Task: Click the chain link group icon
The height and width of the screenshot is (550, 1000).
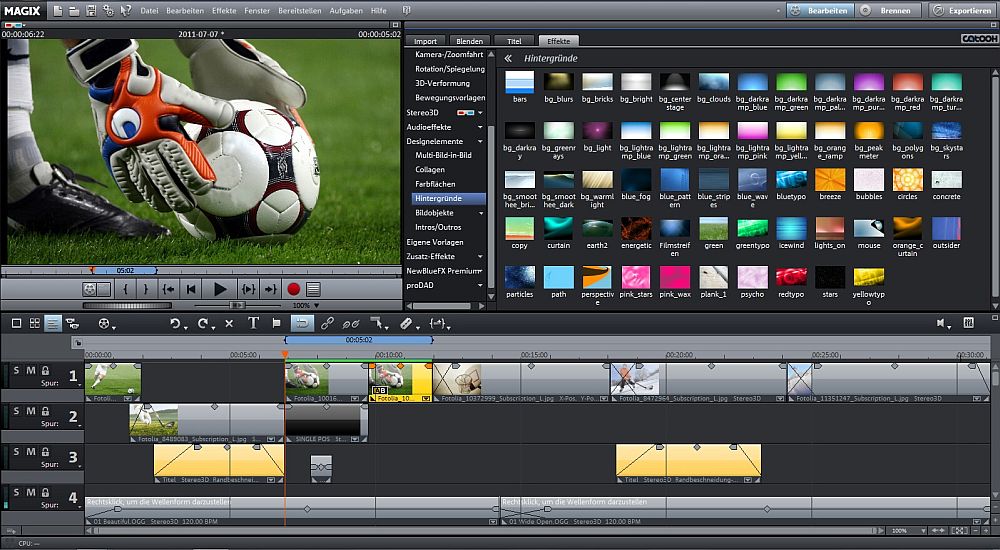Action: 327,323
